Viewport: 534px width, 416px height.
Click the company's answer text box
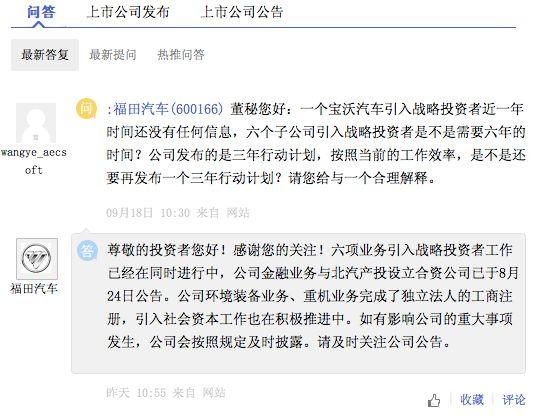(x=298, y=303)
